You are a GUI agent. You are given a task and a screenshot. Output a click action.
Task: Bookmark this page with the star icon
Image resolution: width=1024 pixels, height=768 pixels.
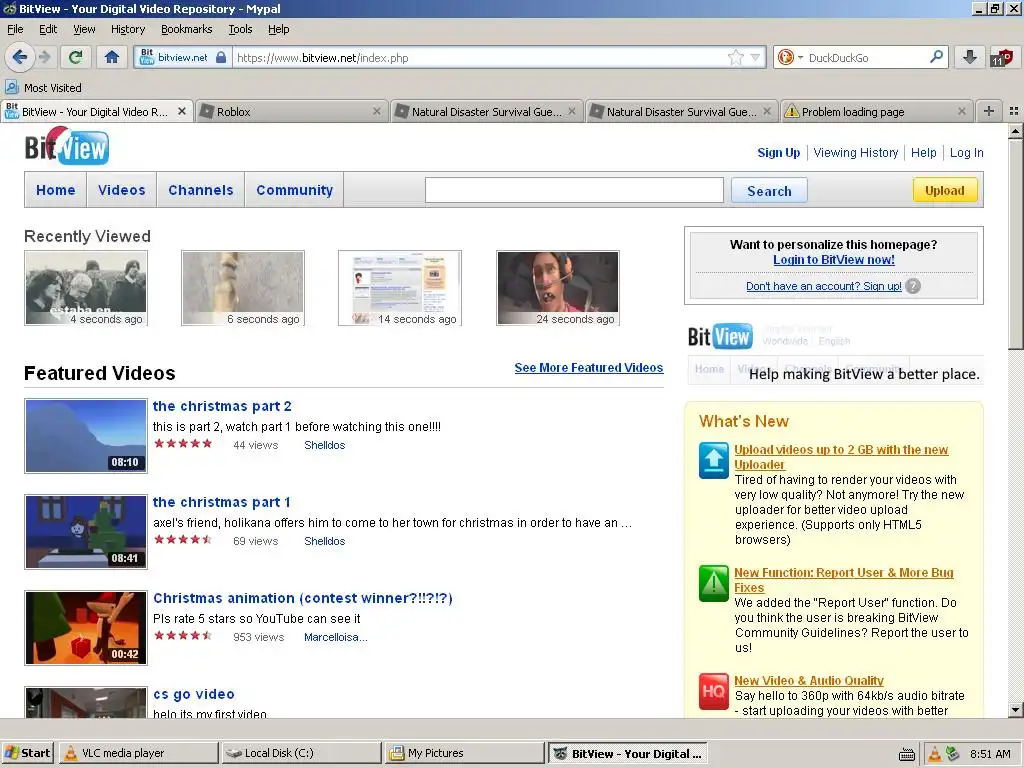[735, 57]
